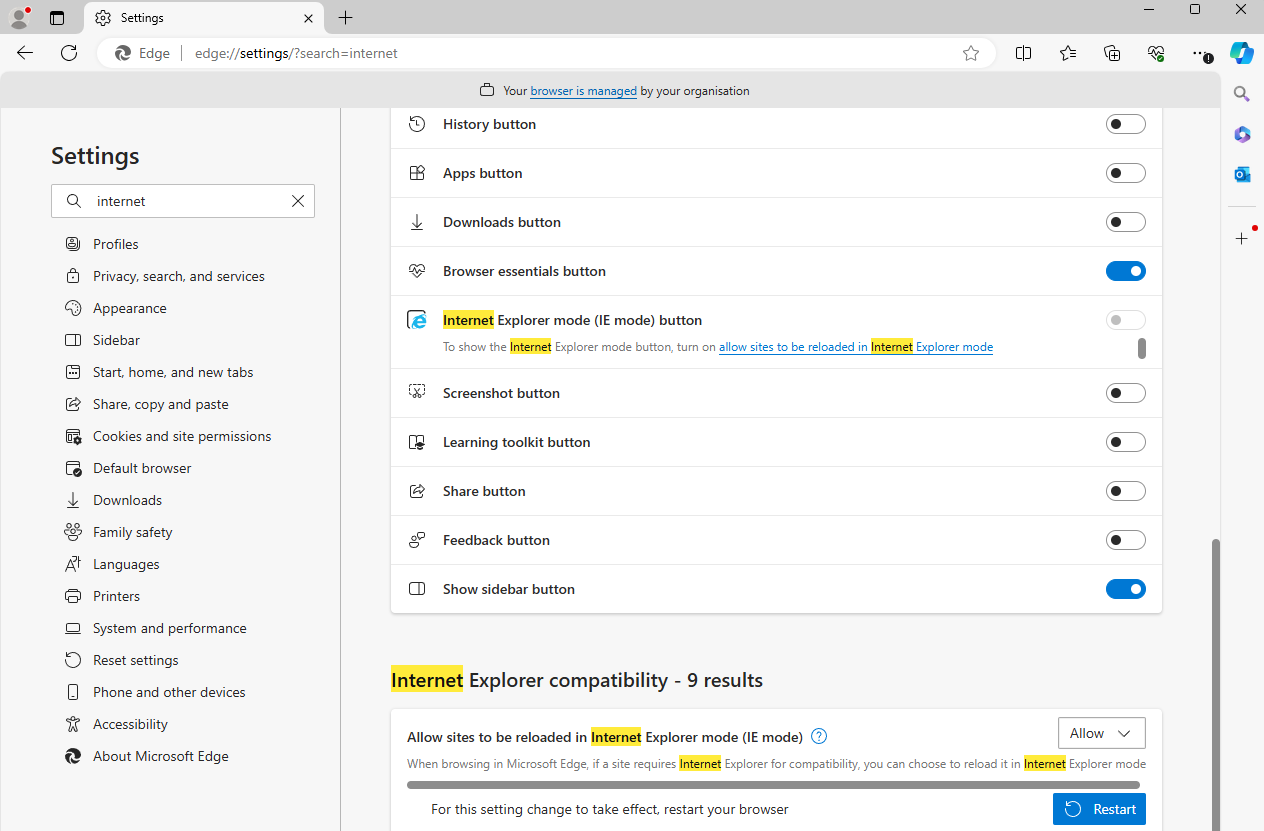1264x831 pixels.
Task: Open Default browser settings
Action: click(142, 468)
